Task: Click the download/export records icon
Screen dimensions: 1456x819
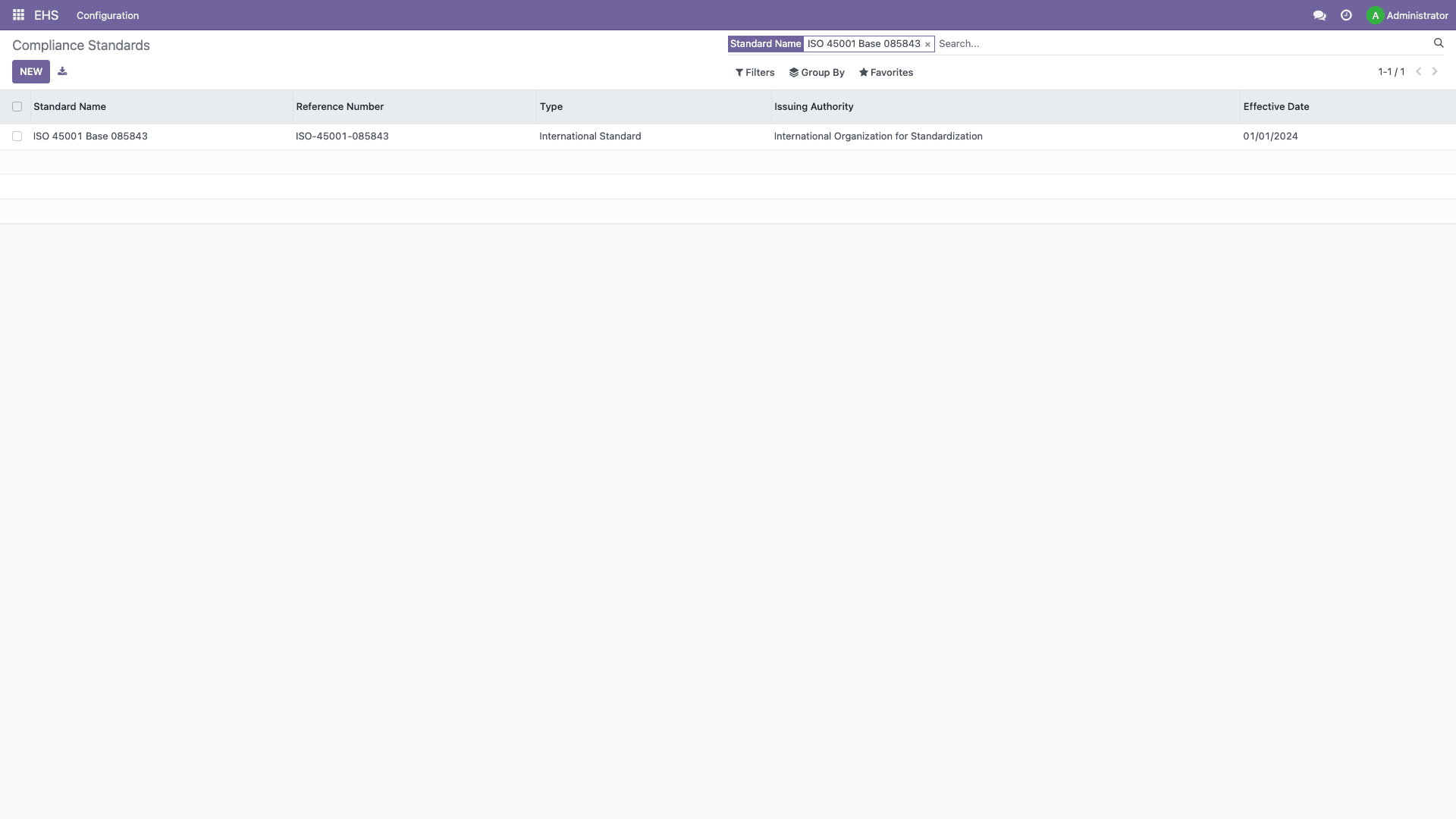Action: click(62, 71)
